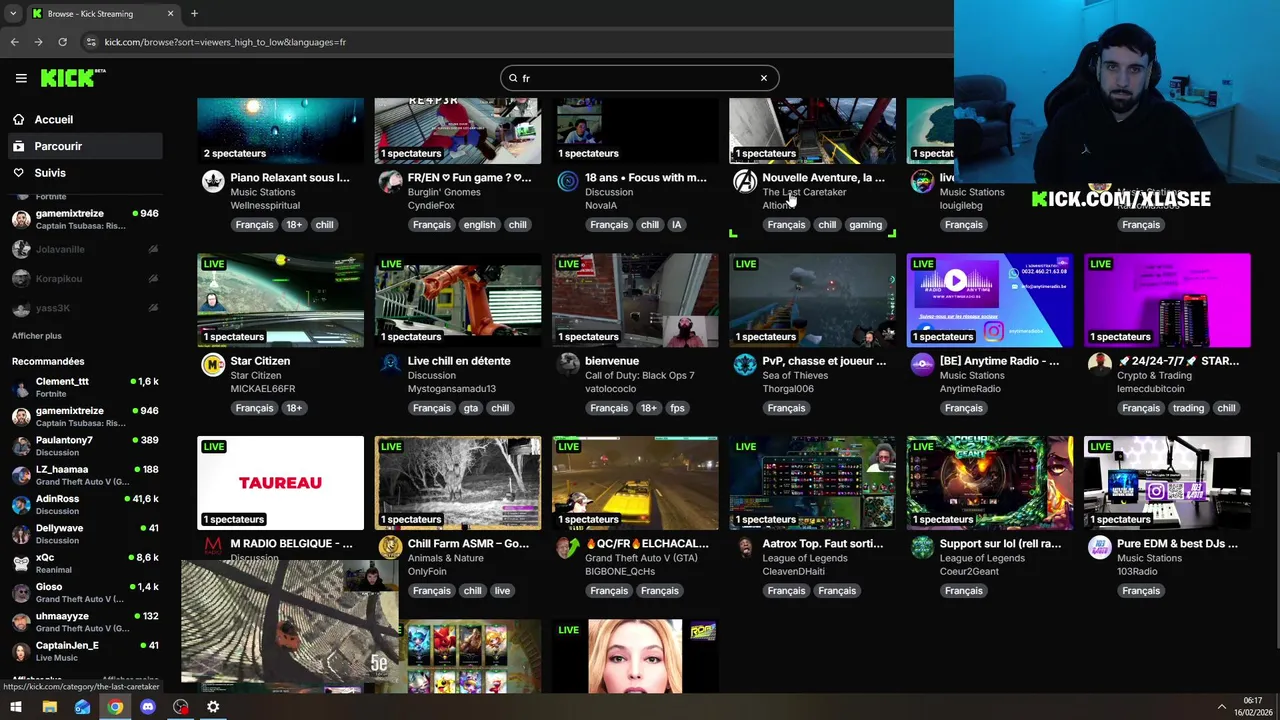
Task: Select gaming tag on Nouvelle Aventure card
Action: (865, 225)
